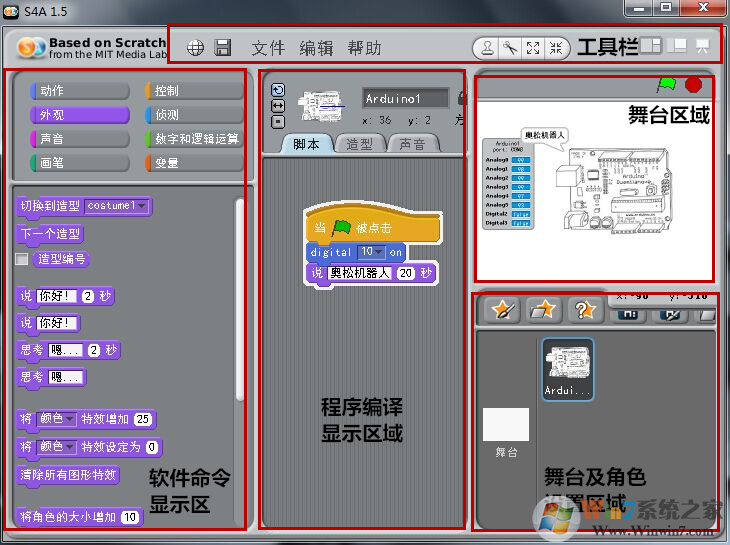Select the grow sprite tool

[x=533, y=47]
